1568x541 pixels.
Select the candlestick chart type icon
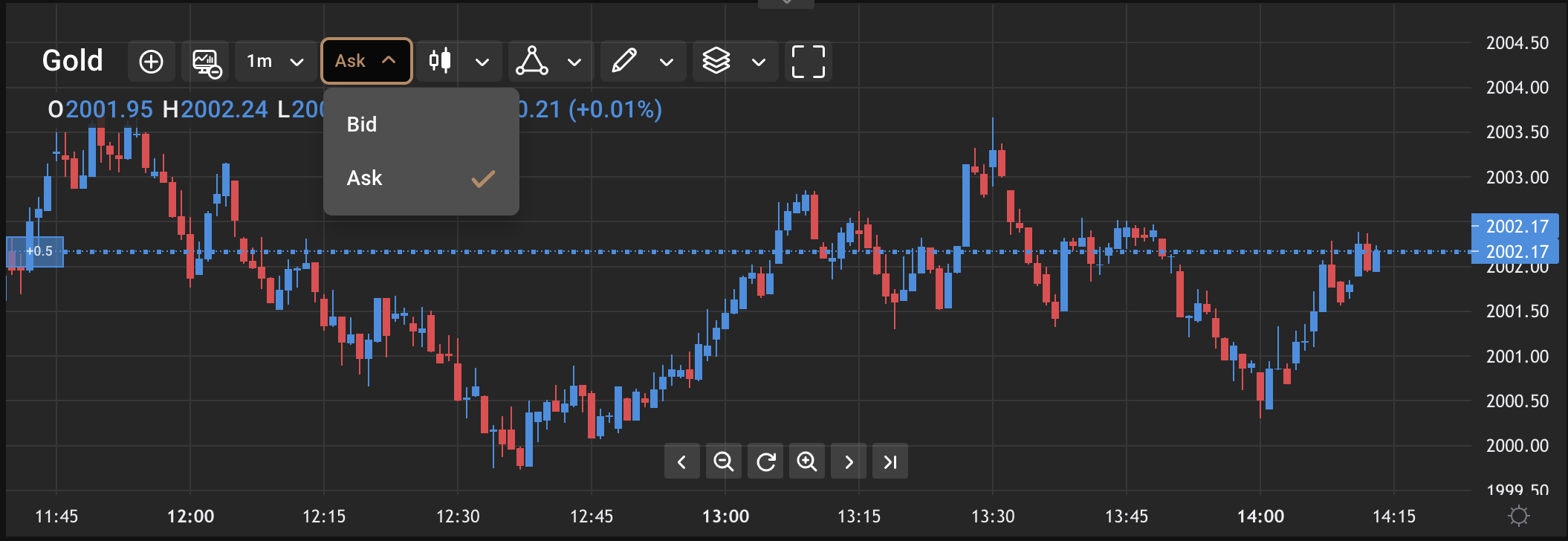coord(440,61)
